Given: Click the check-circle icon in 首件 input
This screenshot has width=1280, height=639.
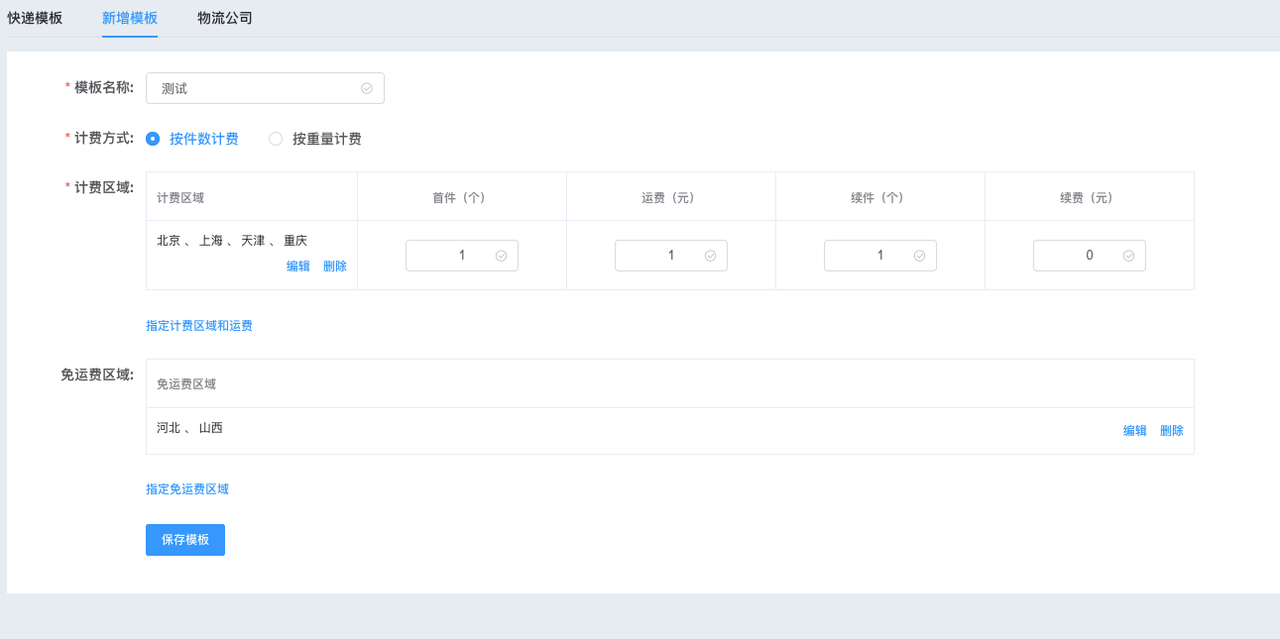Looking at the screenshot, I should [x=501, y=255].
